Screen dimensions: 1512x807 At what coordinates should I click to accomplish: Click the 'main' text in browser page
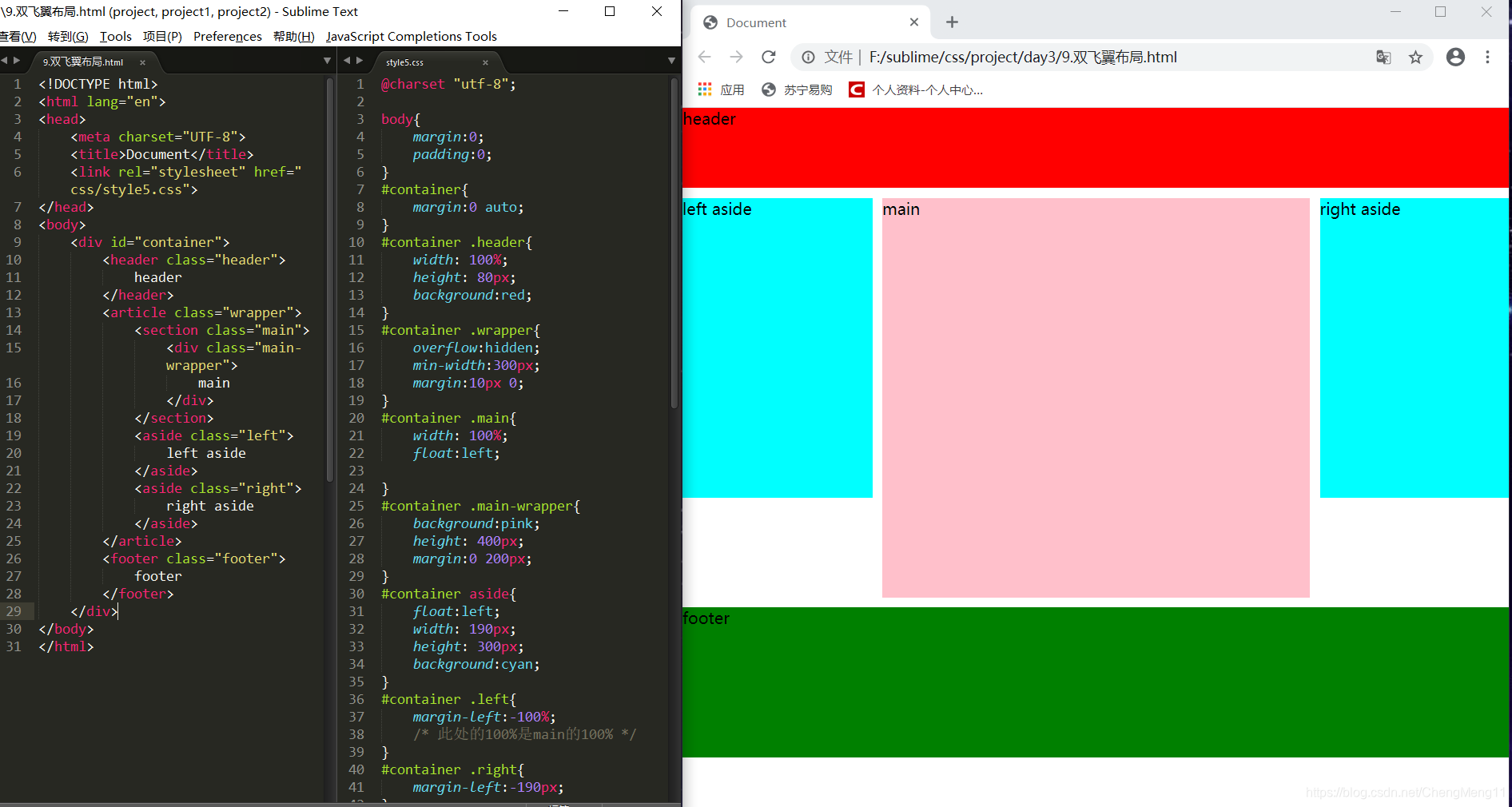tap(901, 209)
